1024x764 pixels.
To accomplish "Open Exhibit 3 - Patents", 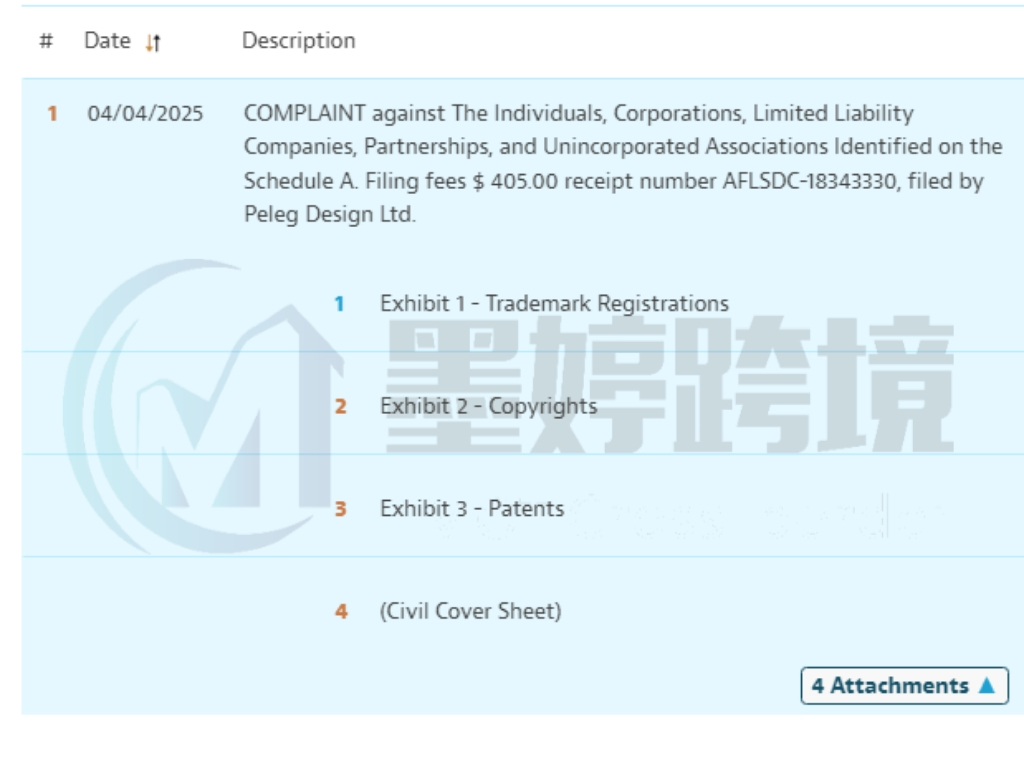I will point(471,509).
